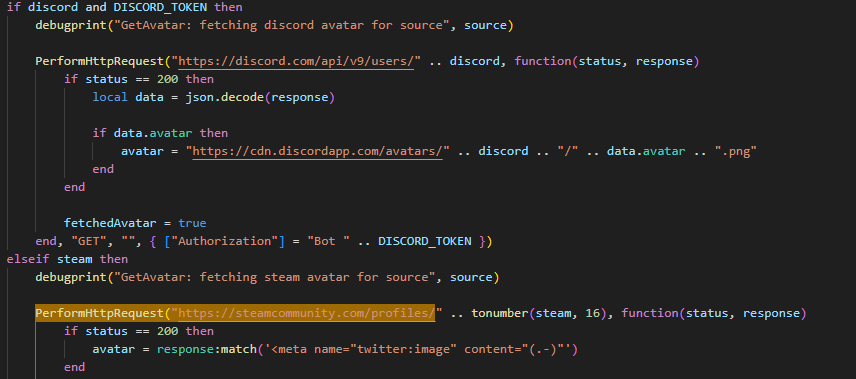Click the first debugprint call for discord

point(274,25)
